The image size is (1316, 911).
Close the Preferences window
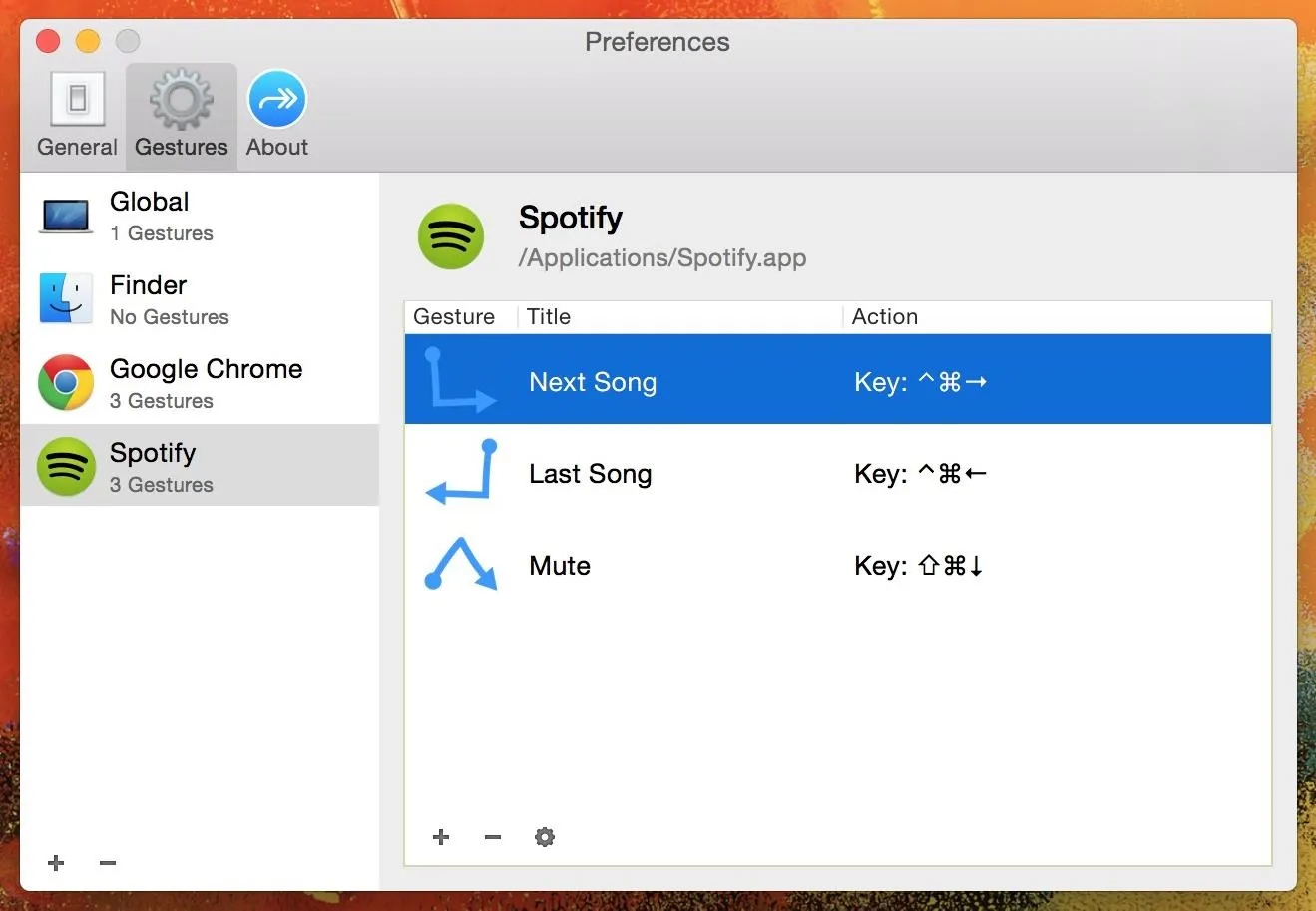[x=47, y=41]
